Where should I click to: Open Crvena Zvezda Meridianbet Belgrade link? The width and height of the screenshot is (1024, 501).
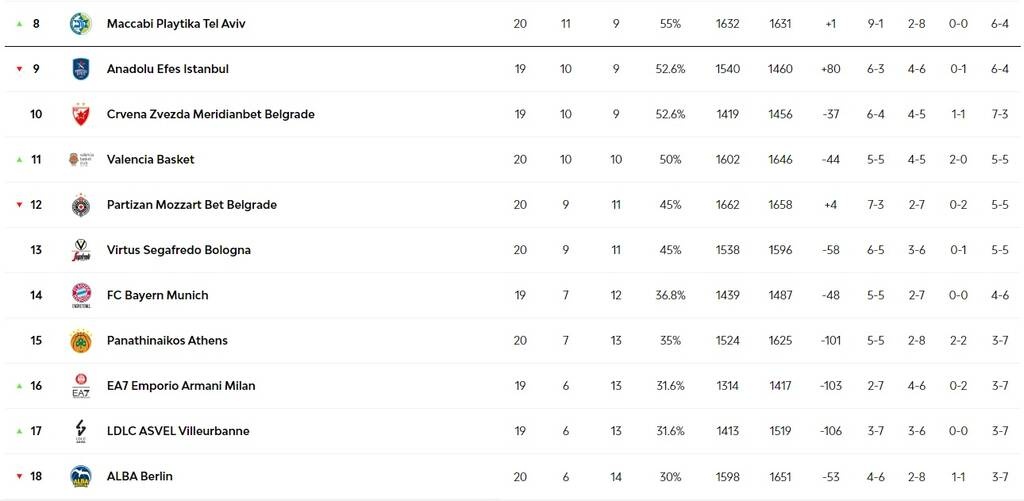(211, 114)
